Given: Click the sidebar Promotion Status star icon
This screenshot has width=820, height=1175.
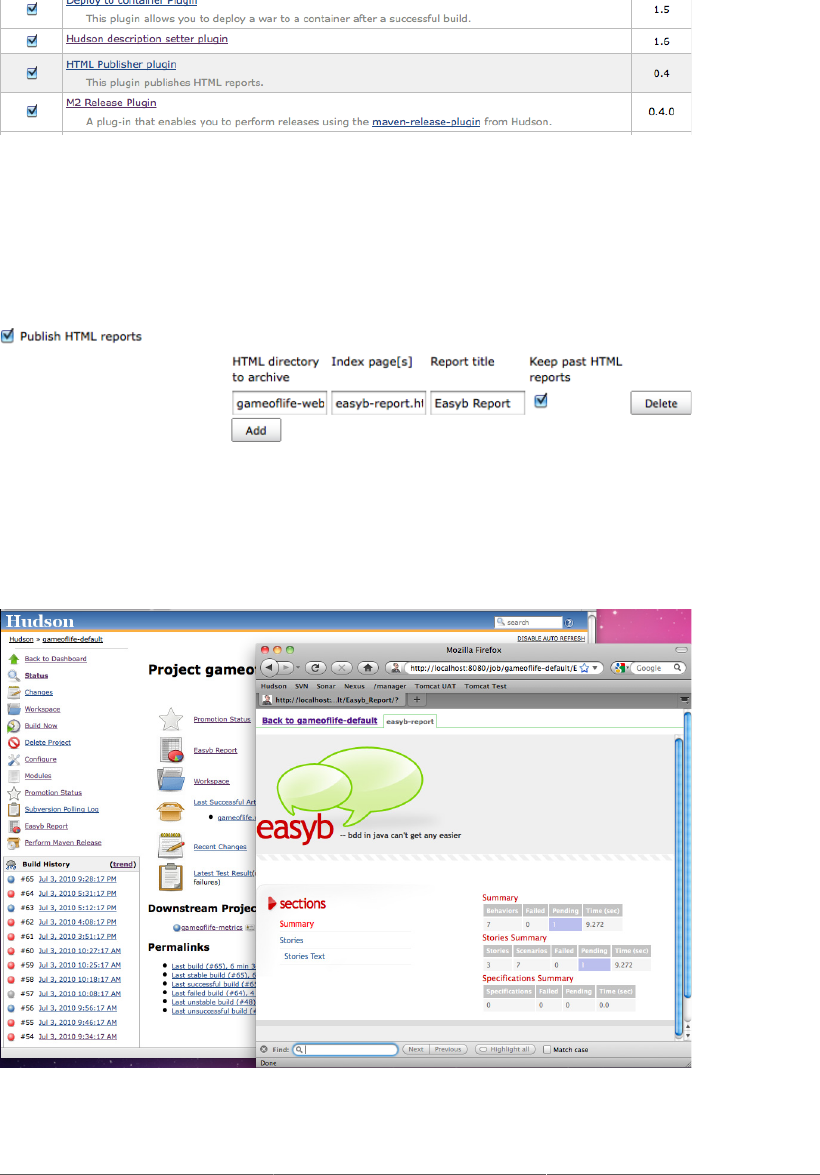Looking at the screenshot, I should (x=13, y=793).
